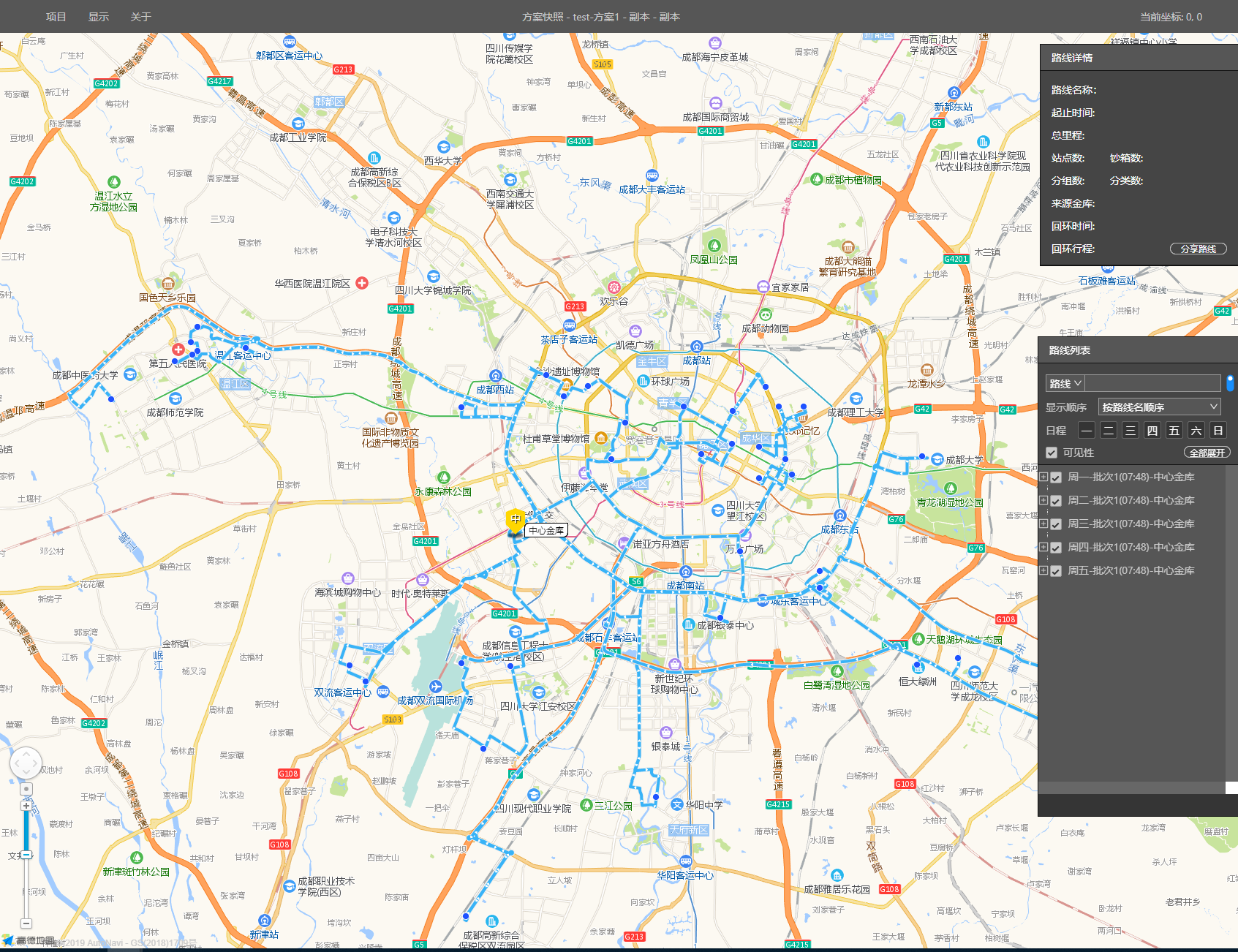
Task: Click the zoom slider handle
Action: click(x=26, y=854)
